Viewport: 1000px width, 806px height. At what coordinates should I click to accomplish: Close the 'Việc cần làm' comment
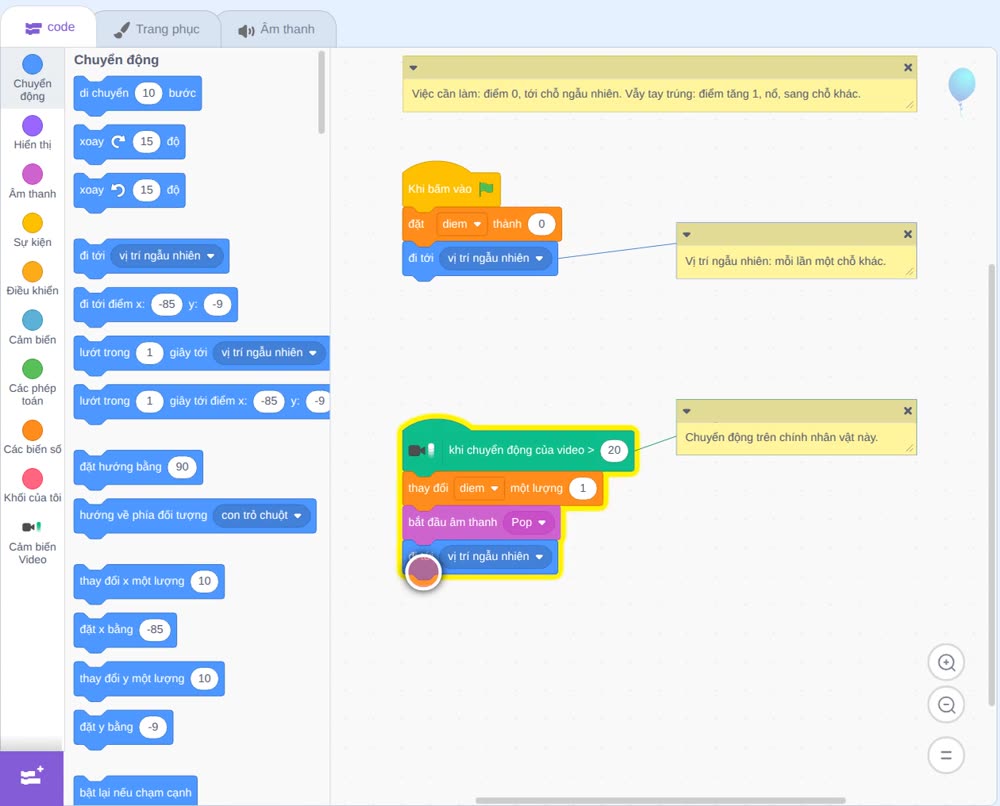click(908, 68)
